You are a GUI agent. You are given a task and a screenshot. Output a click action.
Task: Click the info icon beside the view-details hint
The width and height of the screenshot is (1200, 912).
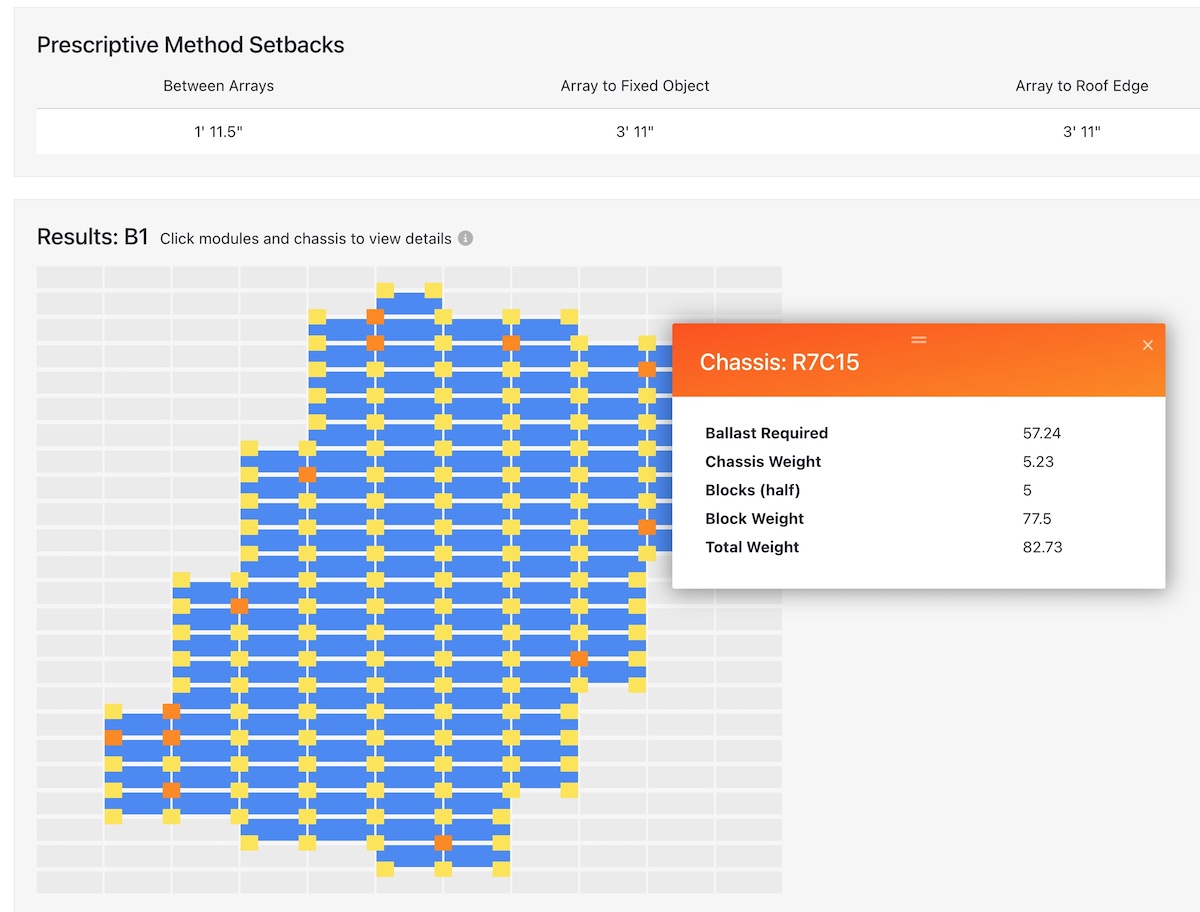[465, 239]
